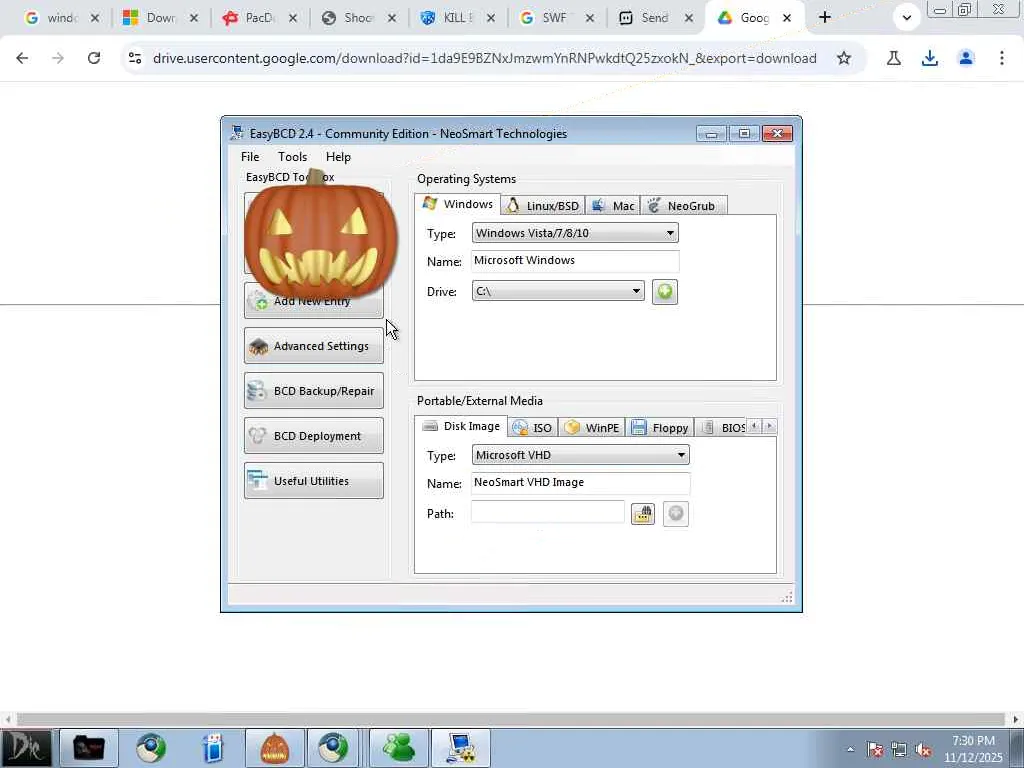Click the Microsoft Windows name field
The width and height of the screenshot is (1024, 768).
click(575, 261)
